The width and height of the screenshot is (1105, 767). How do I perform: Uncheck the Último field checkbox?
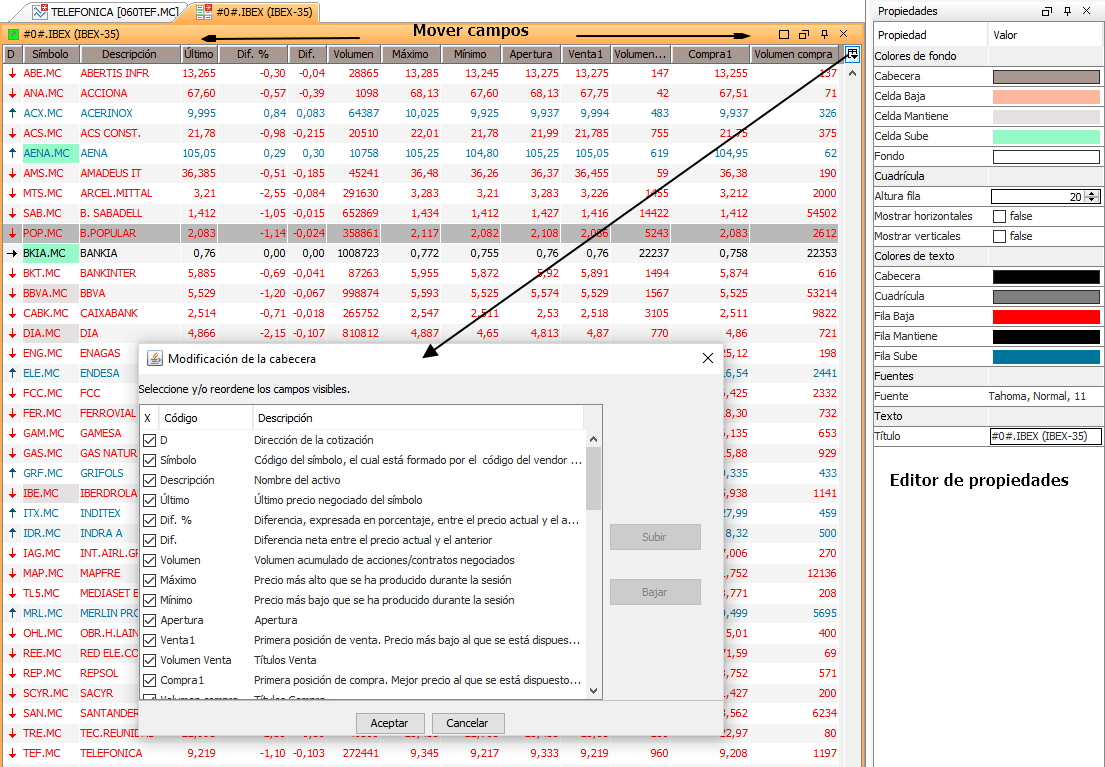pyautogui.click(x=149, y=501)
